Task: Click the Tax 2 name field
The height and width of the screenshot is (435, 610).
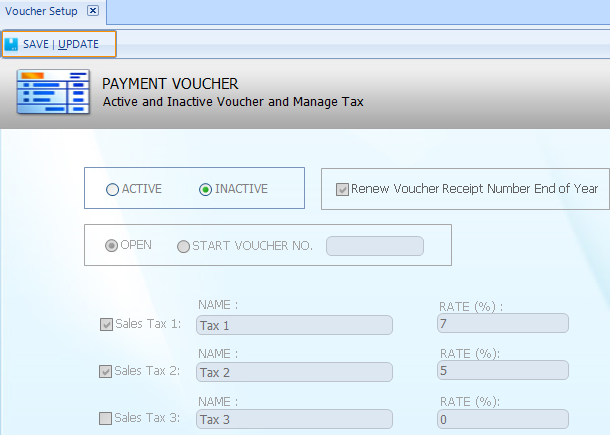Action: point(294,372)
